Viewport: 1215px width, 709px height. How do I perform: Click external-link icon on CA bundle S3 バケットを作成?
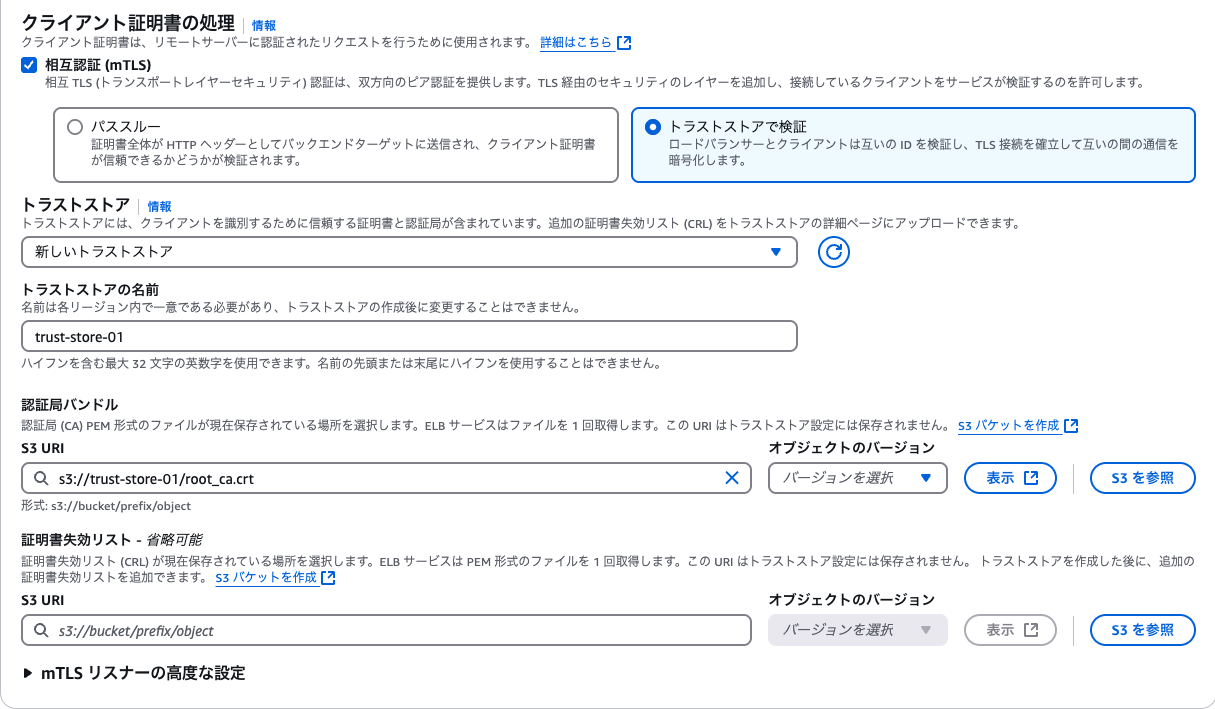(1071, 425)
